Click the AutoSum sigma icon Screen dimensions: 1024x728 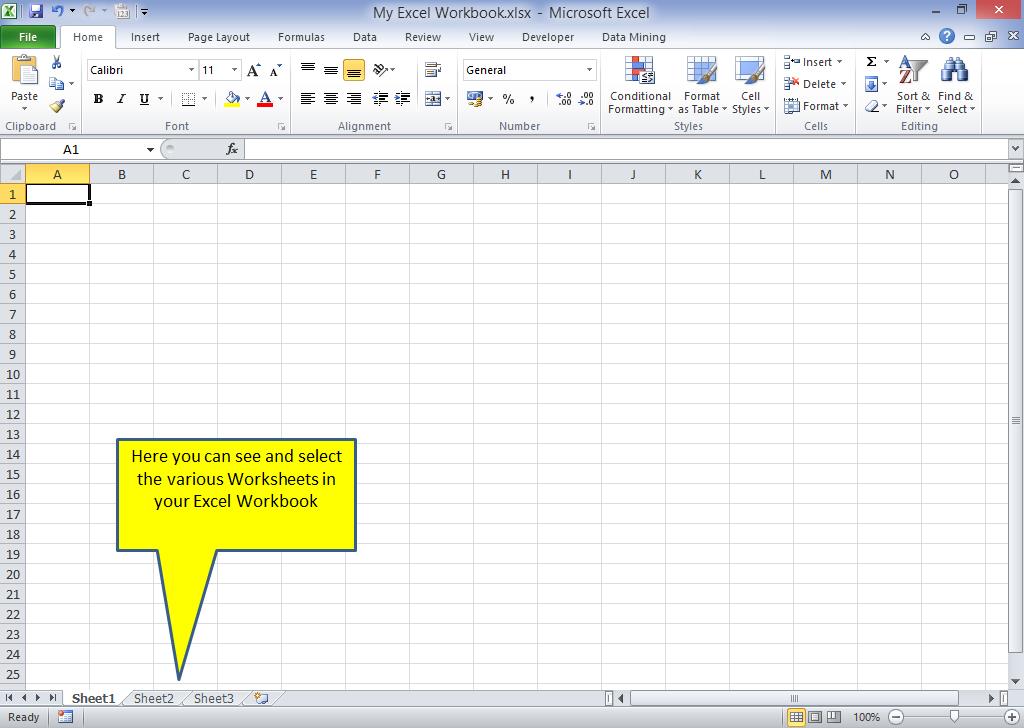pos(871,61)
